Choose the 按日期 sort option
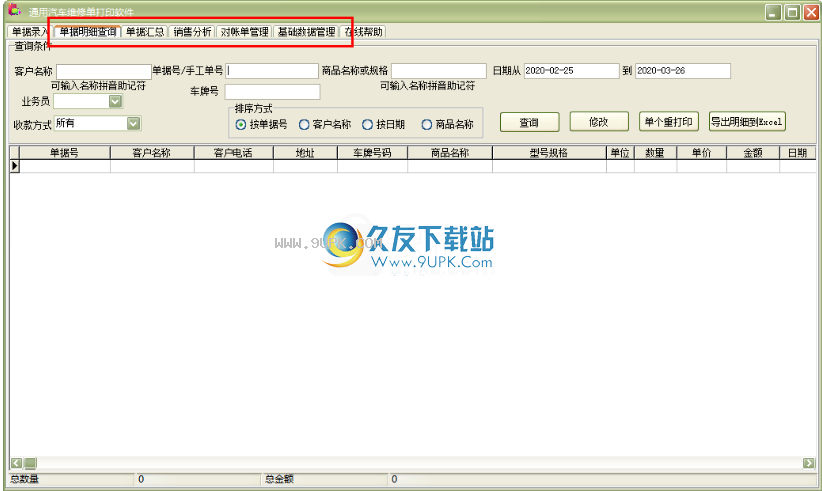This screenshot has width=822, height=491. point(367,125)
